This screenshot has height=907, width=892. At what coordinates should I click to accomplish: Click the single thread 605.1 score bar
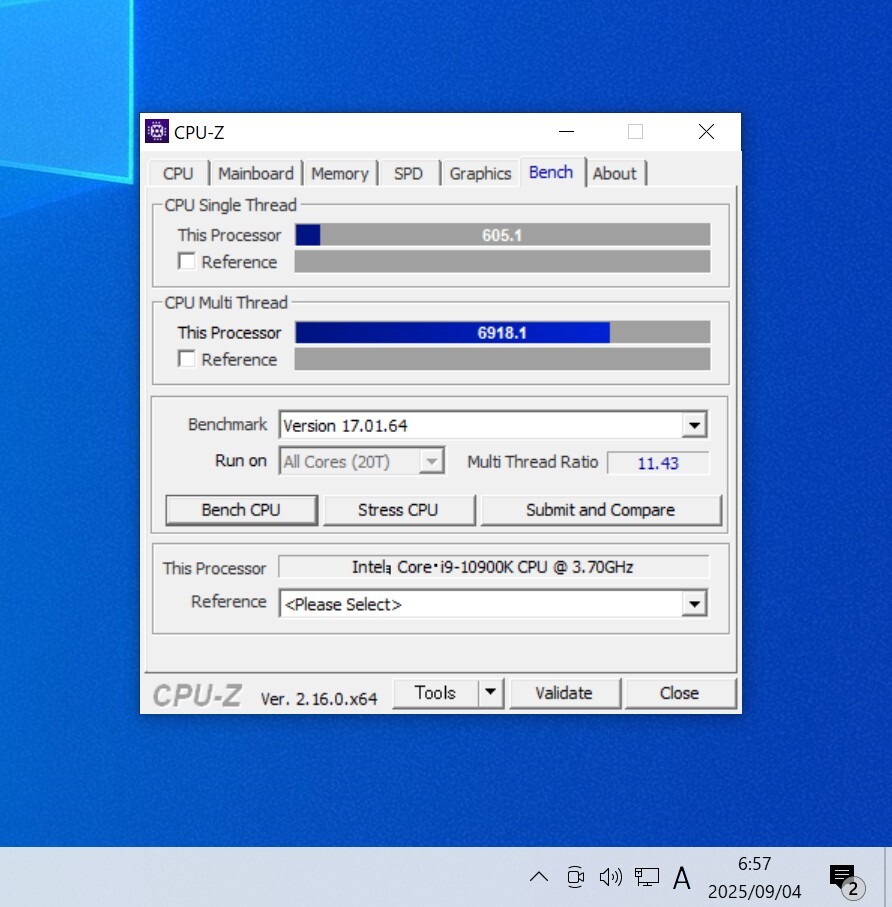tap(502, 235)
